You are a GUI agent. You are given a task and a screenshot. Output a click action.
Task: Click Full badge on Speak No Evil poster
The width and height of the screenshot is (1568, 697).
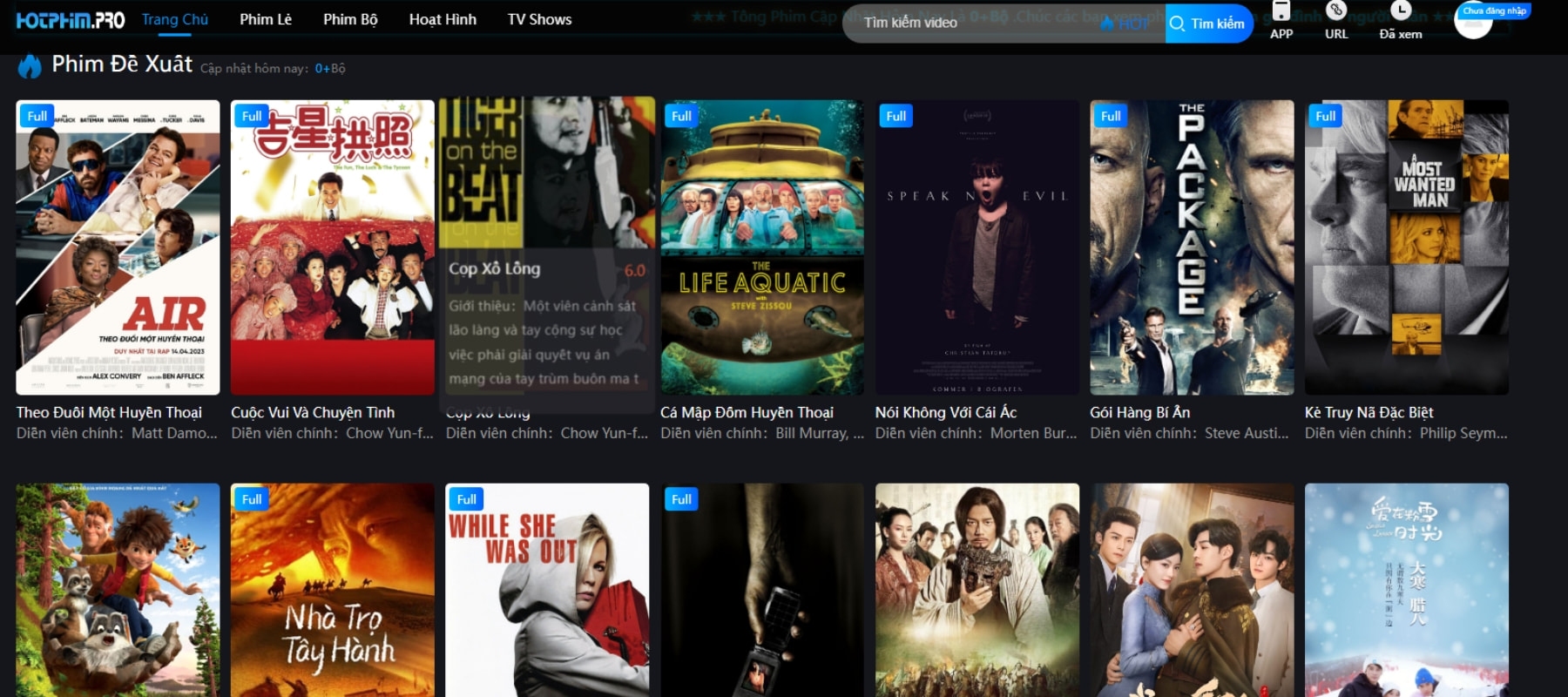click(896, 116)
